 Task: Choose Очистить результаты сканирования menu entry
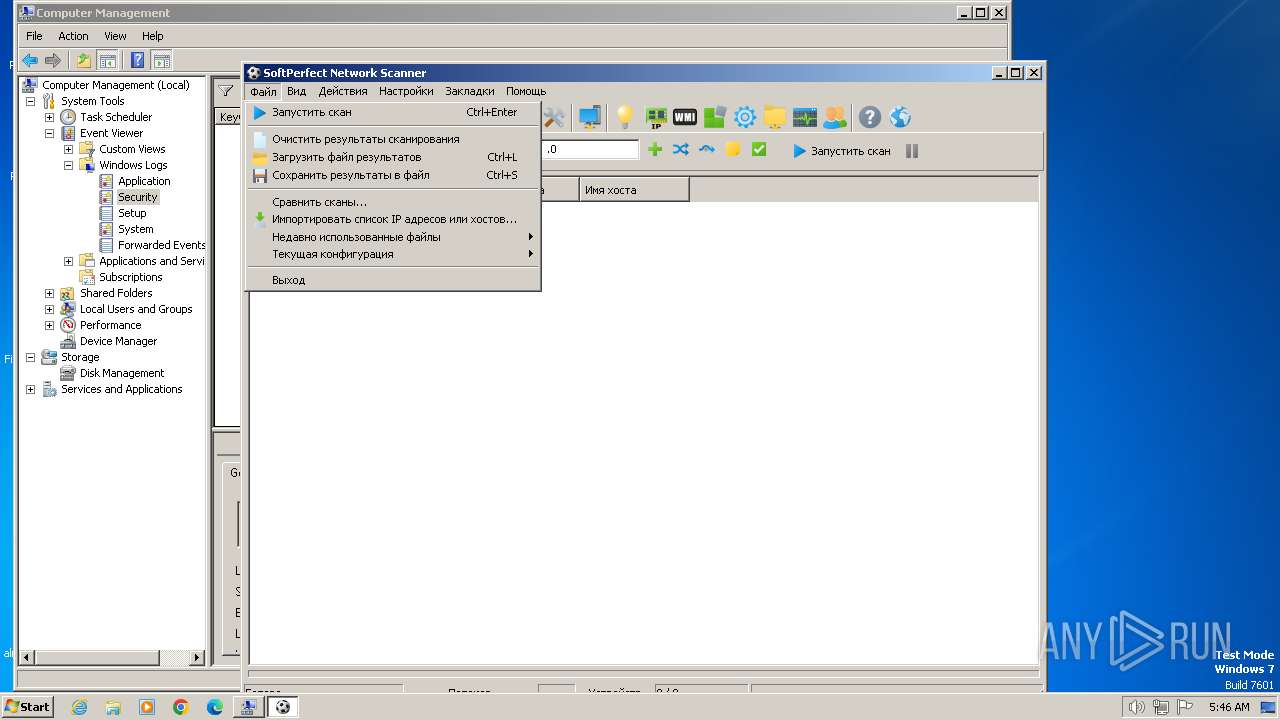[x=393, y=139]
